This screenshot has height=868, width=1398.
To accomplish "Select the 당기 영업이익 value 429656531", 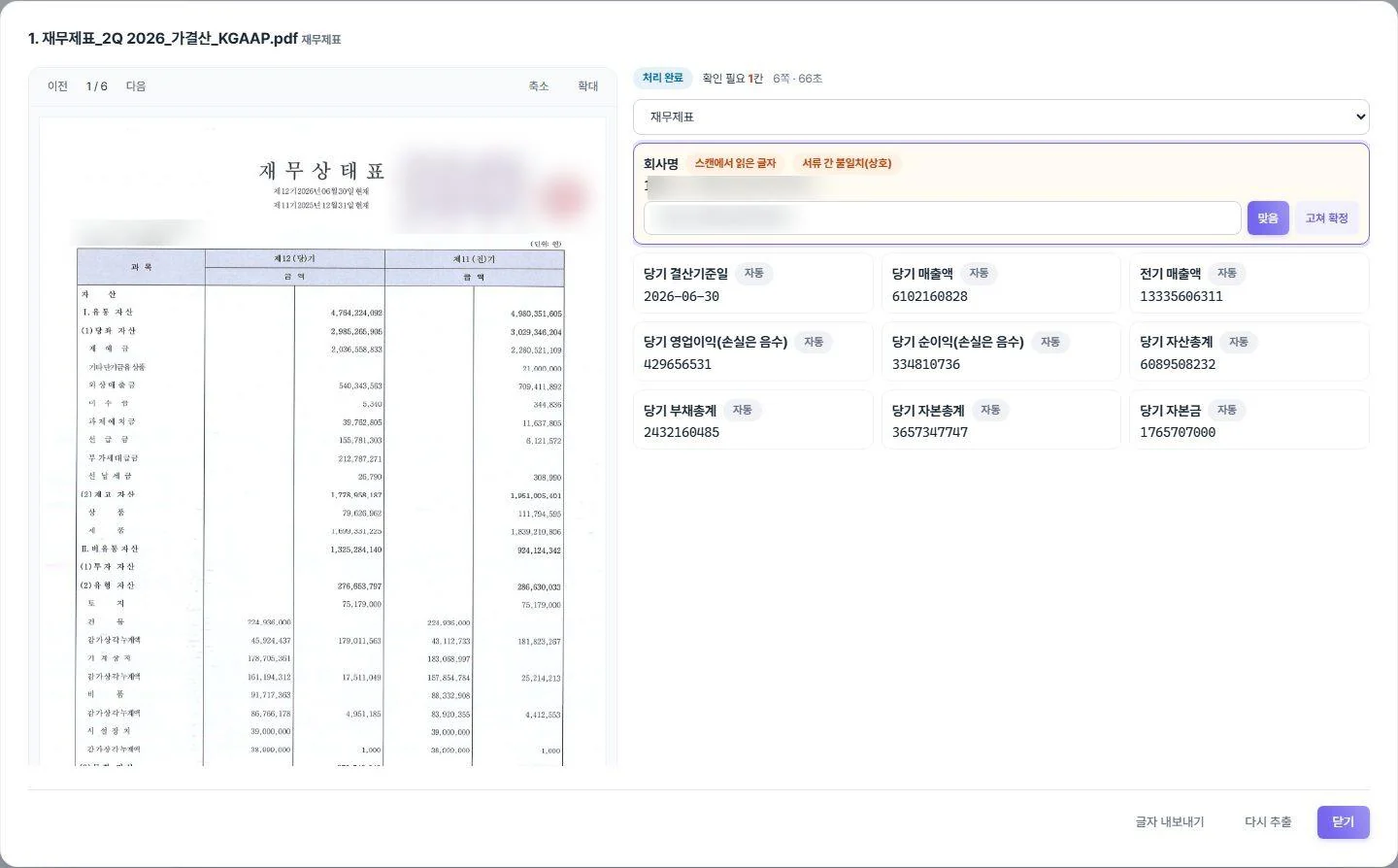I will (678, 364).
